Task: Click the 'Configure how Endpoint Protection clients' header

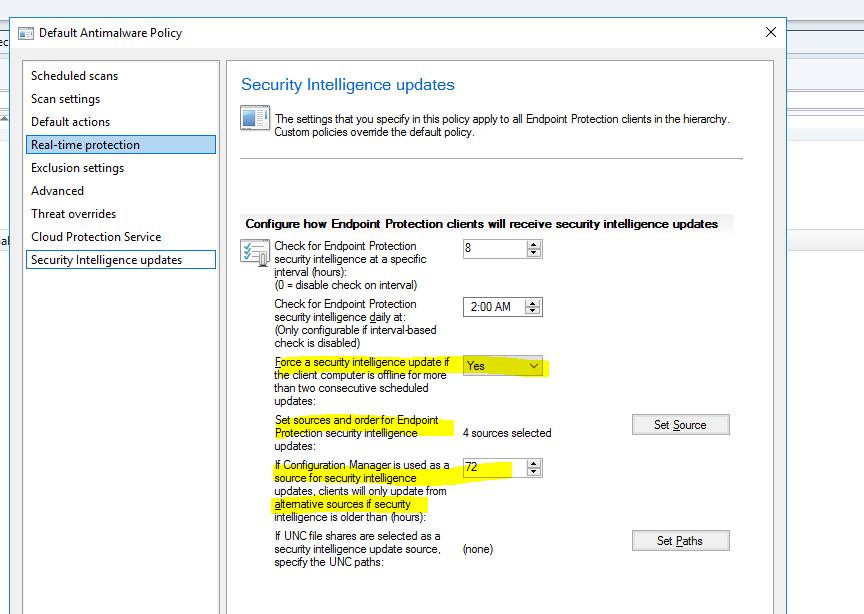Action: click(x=482, y=224)
